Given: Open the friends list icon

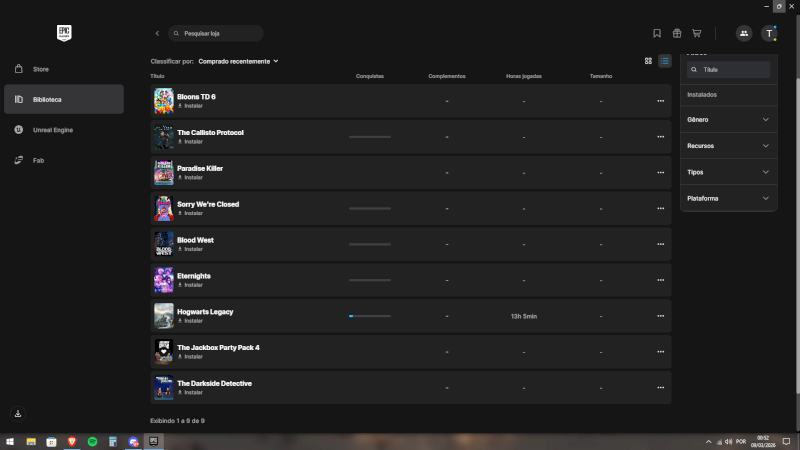Looking at the screenshot, I should pyautogui.click(x=744, y=33).
